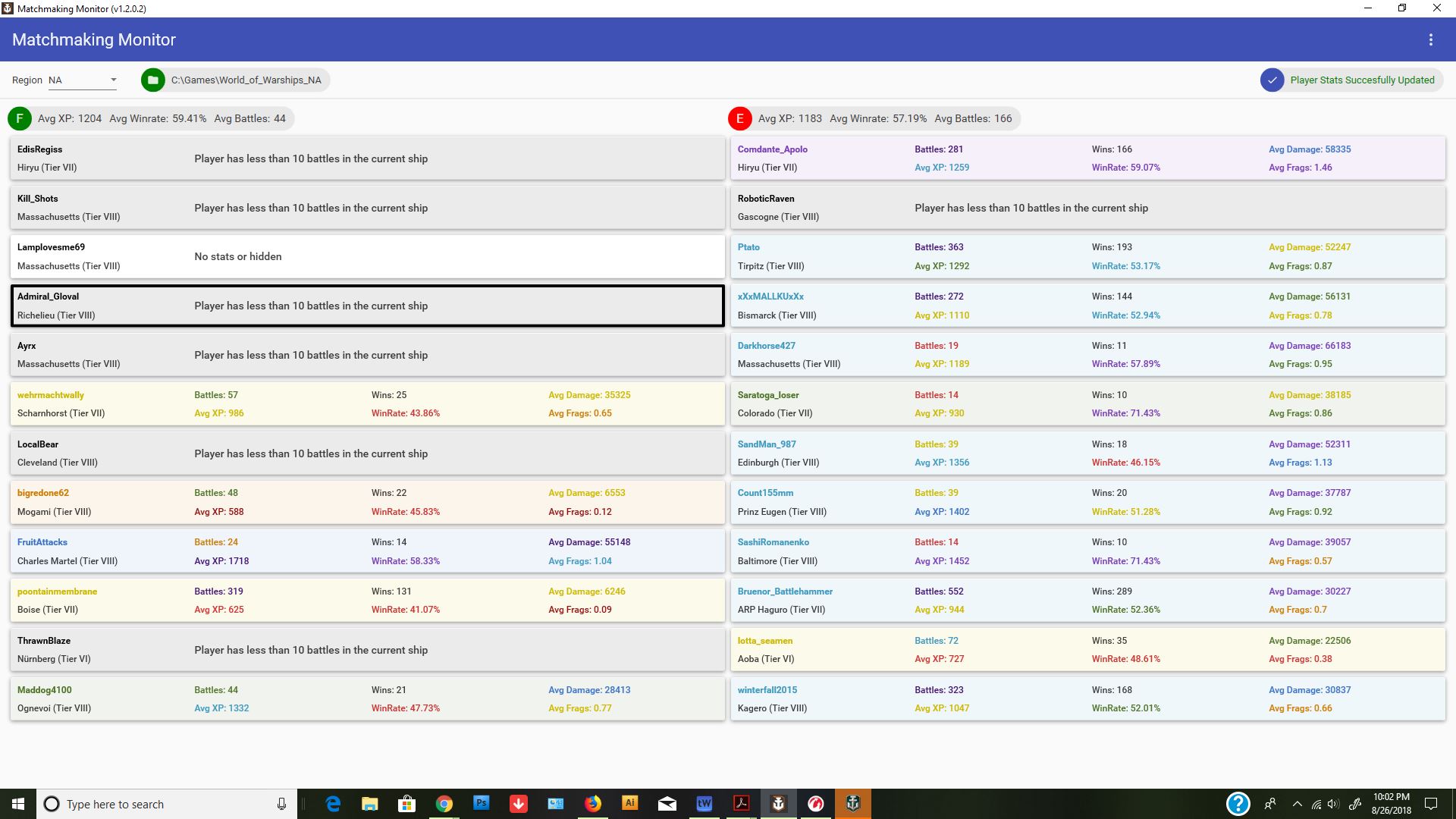Open Saratoga_loser player name
Image resolution: width=1456 pixels, height=819 pixels.
[768, 395]
